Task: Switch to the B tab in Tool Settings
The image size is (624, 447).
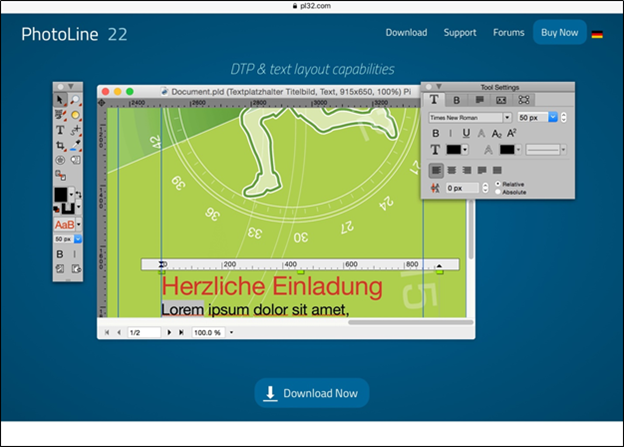Action: [x=456, y=100]
